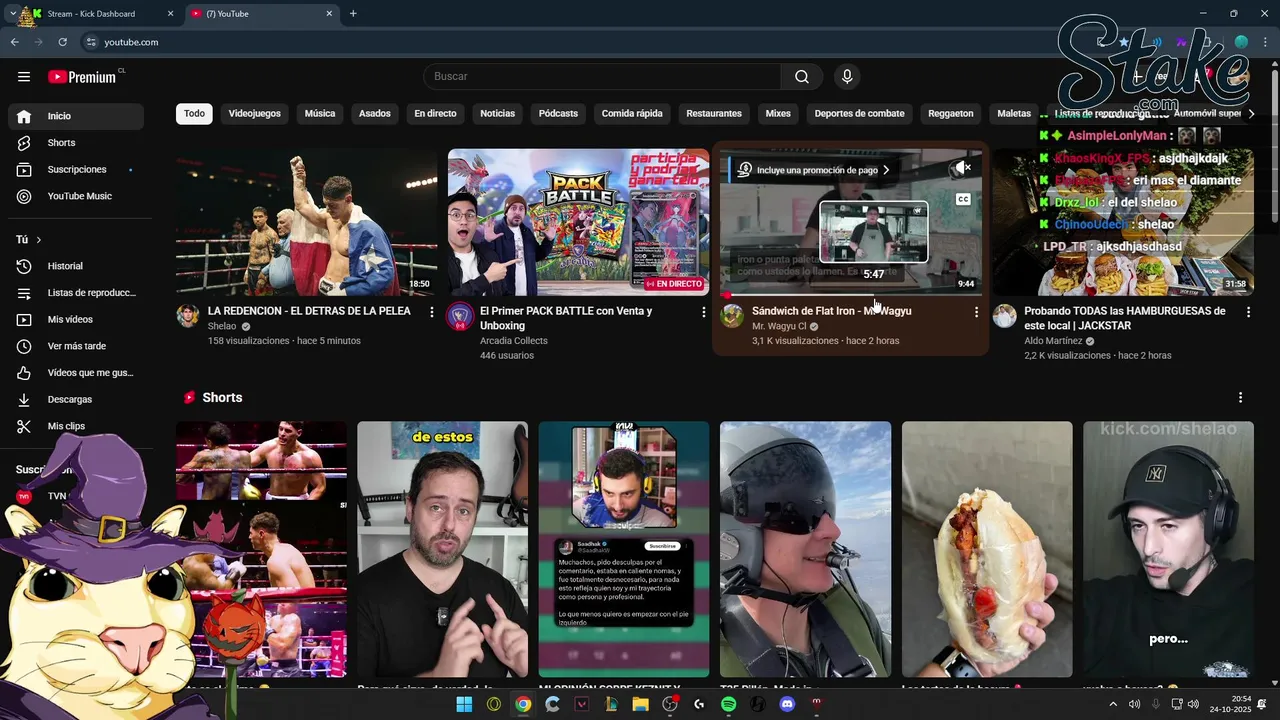Image resolution: width=1280 pixels, height=720 pixels.
Task: Click the Windows Start button
Action: click(464, 704)
